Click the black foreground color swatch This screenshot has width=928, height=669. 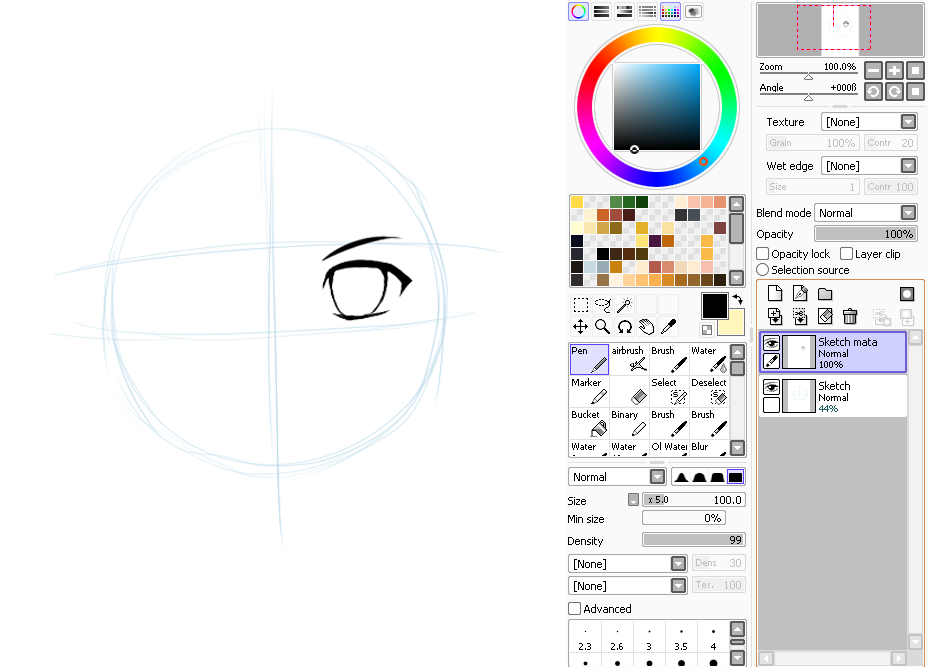coord(714,306)
